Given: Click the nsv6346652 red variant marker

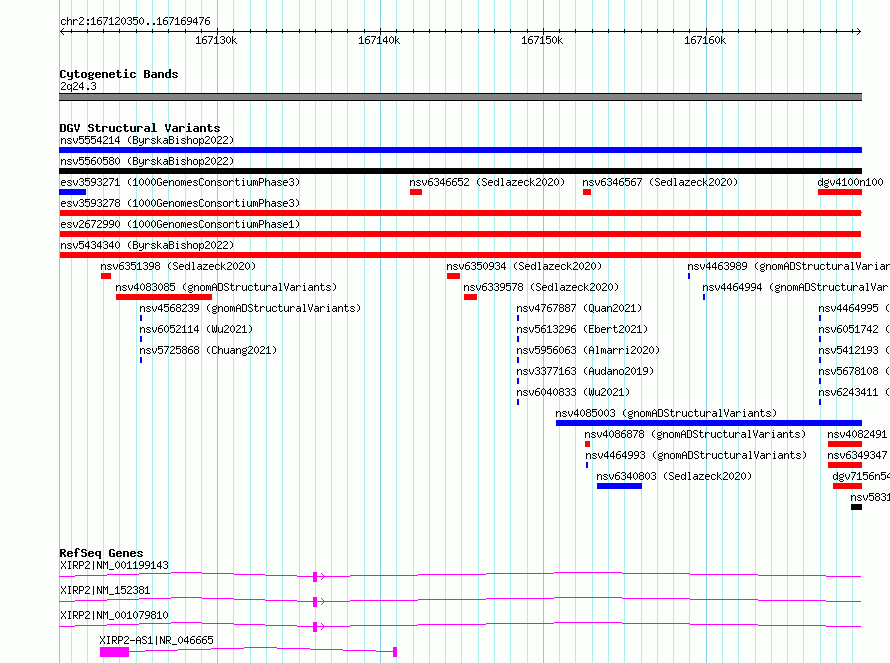Looking at the screenshot, I should coord(416,192).
